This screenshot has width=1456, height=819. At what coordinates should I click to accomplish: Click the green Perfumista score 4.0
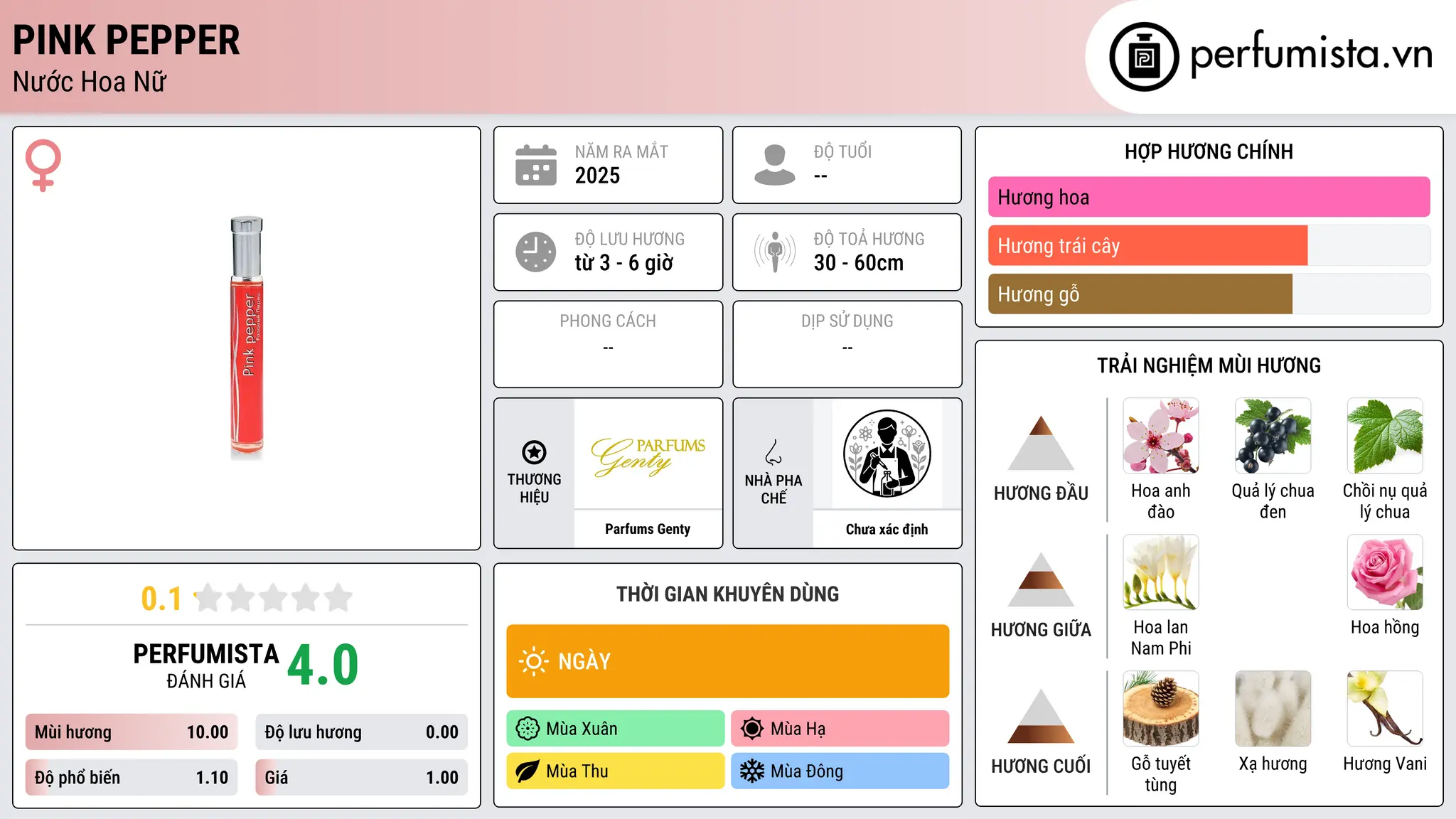[x=323, y=665]
